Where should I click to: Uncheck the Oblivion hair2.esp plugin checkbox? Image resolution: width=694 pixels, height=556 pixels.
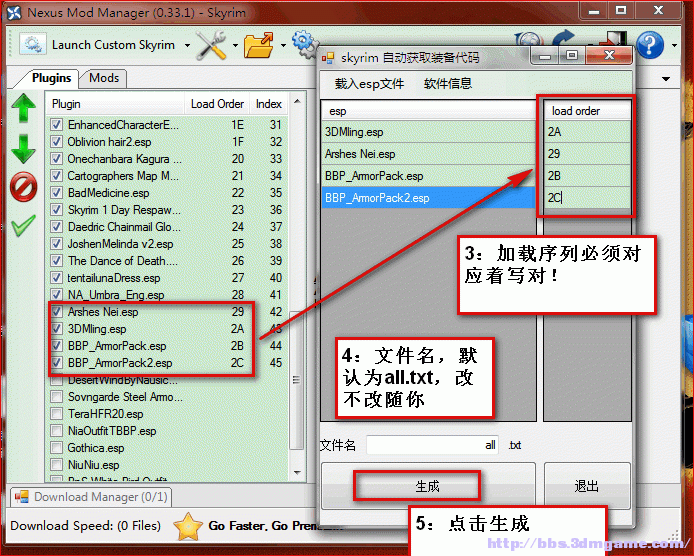pos(57,142)
